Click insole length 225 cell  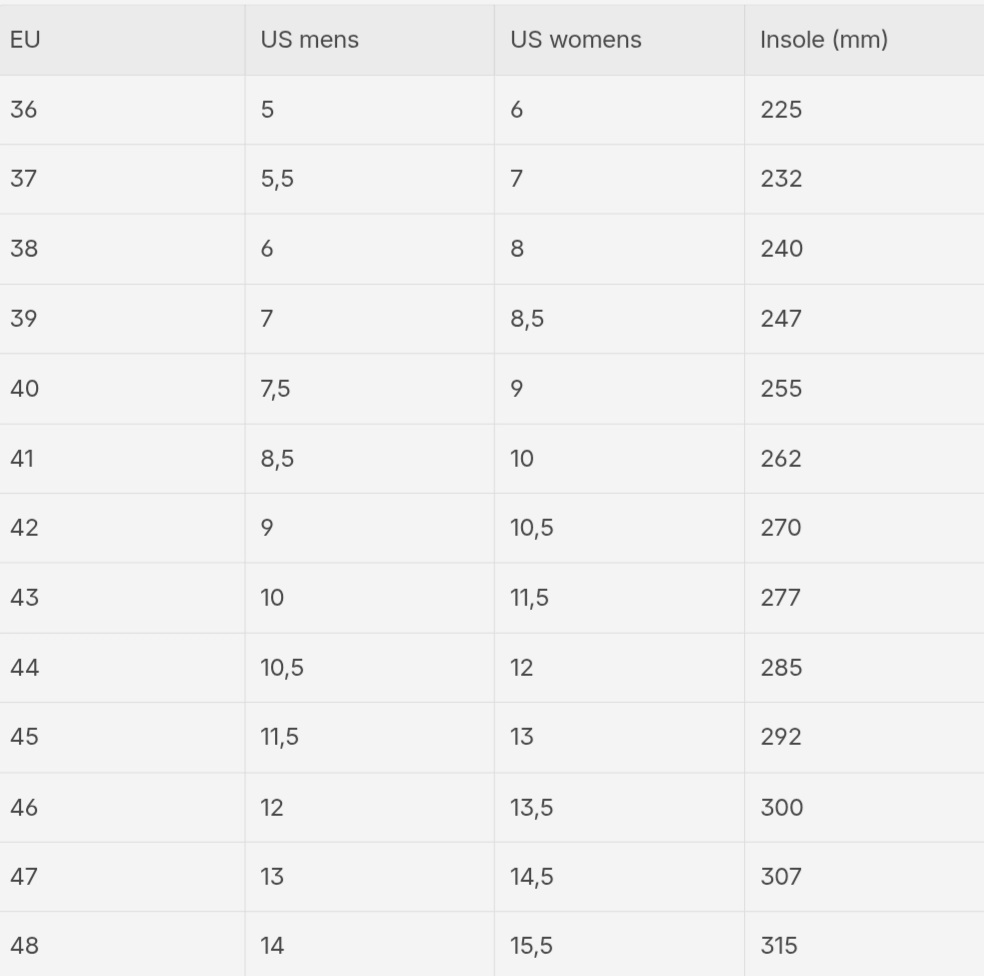point(780,109)
